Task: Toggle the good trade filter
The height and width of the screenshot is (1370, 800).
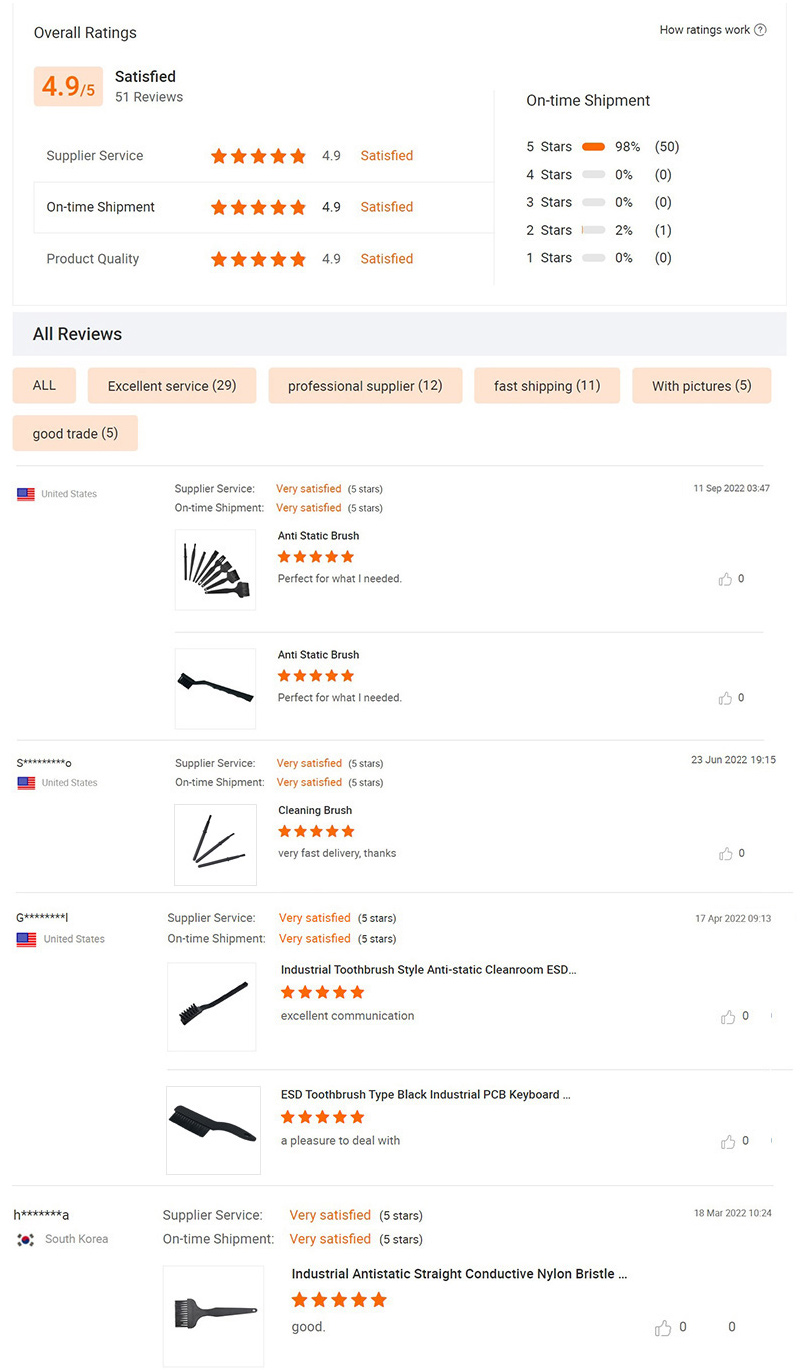Action: [x=75, y=433]
